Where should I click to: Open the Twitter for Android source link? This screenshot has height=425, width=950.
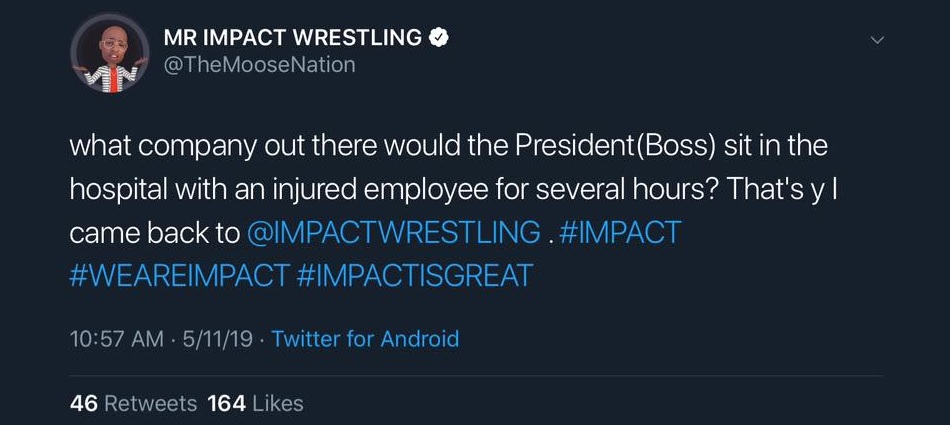(365, 339)
